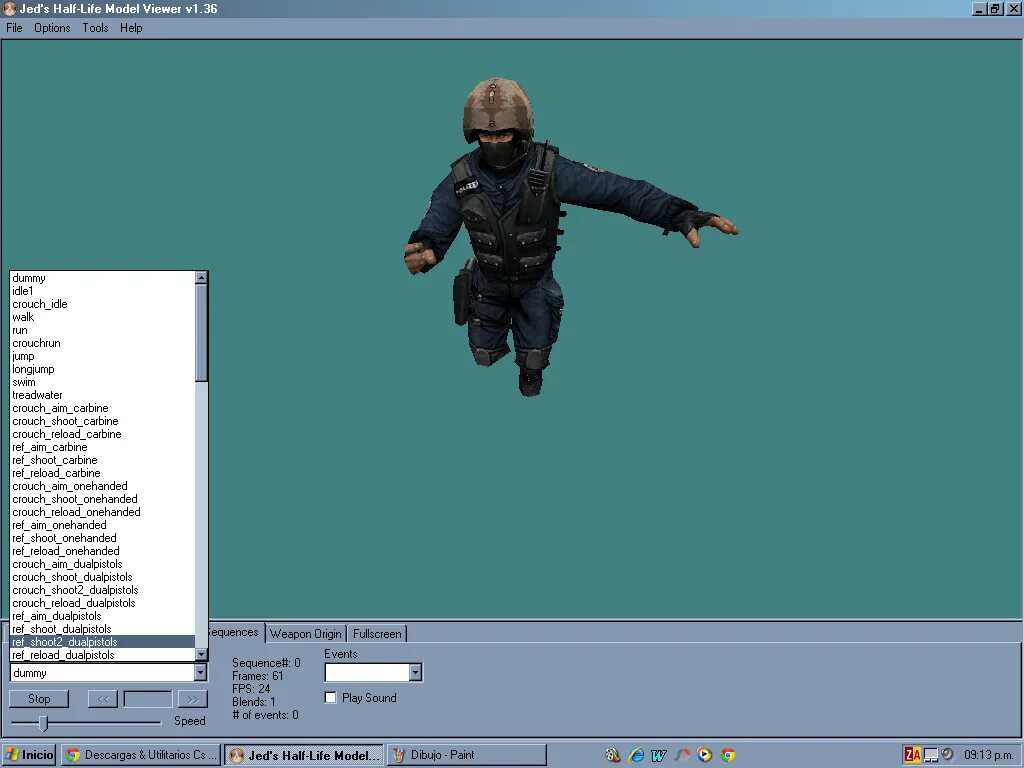Select the partly hidden Sequences tab
Viewport: 1024px width, 768px height.
(x=236, y=632)
